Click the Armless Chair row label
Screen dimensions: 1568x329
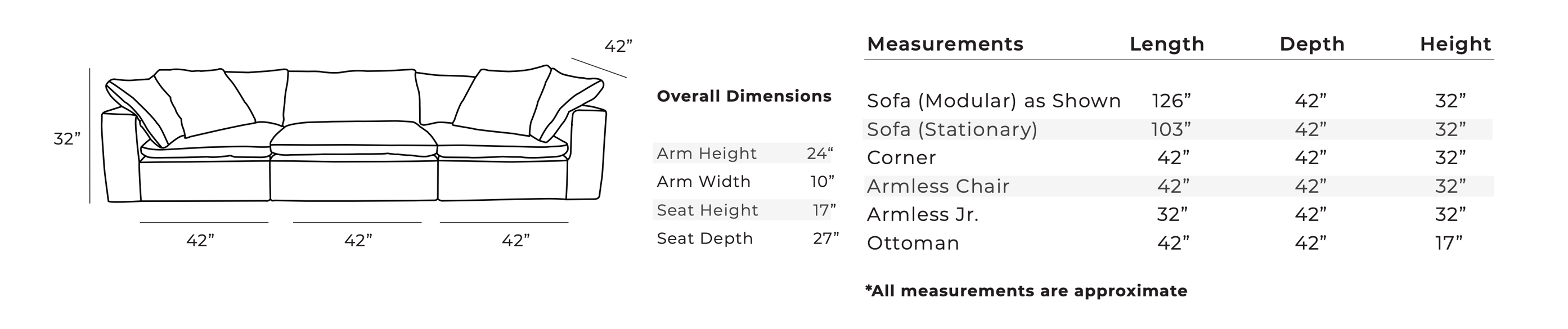pyautogui.click(x=938, y=186)
